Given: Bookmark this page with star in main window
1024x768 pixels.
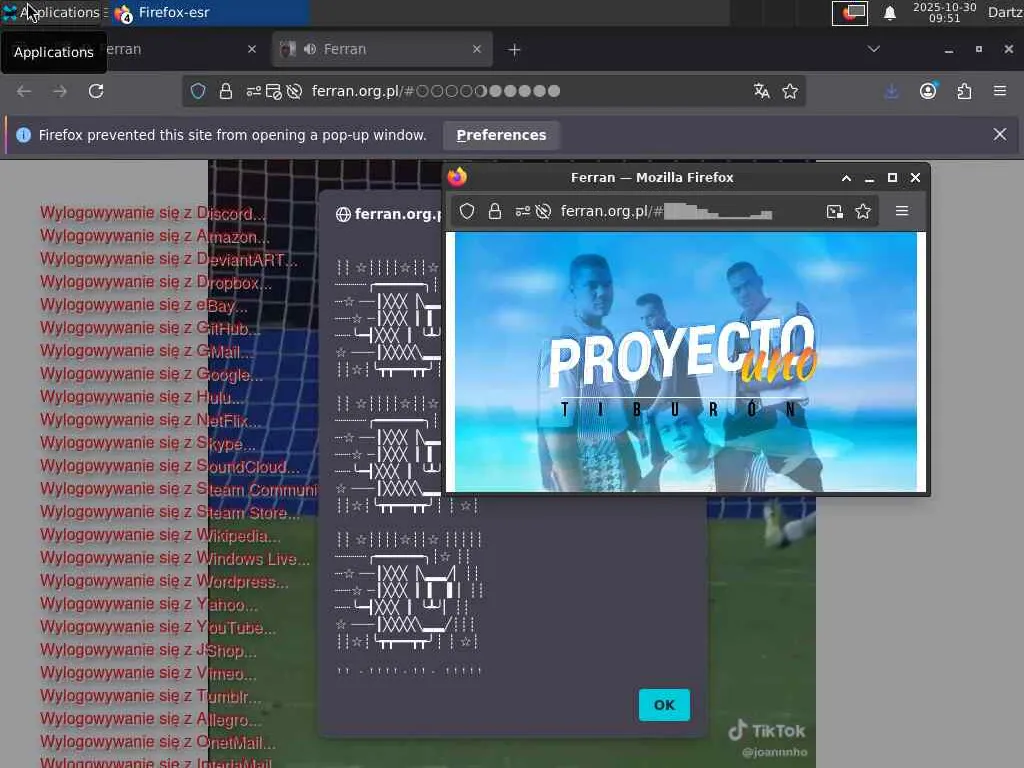Looking at the screenshot, I should pos(790,91).
